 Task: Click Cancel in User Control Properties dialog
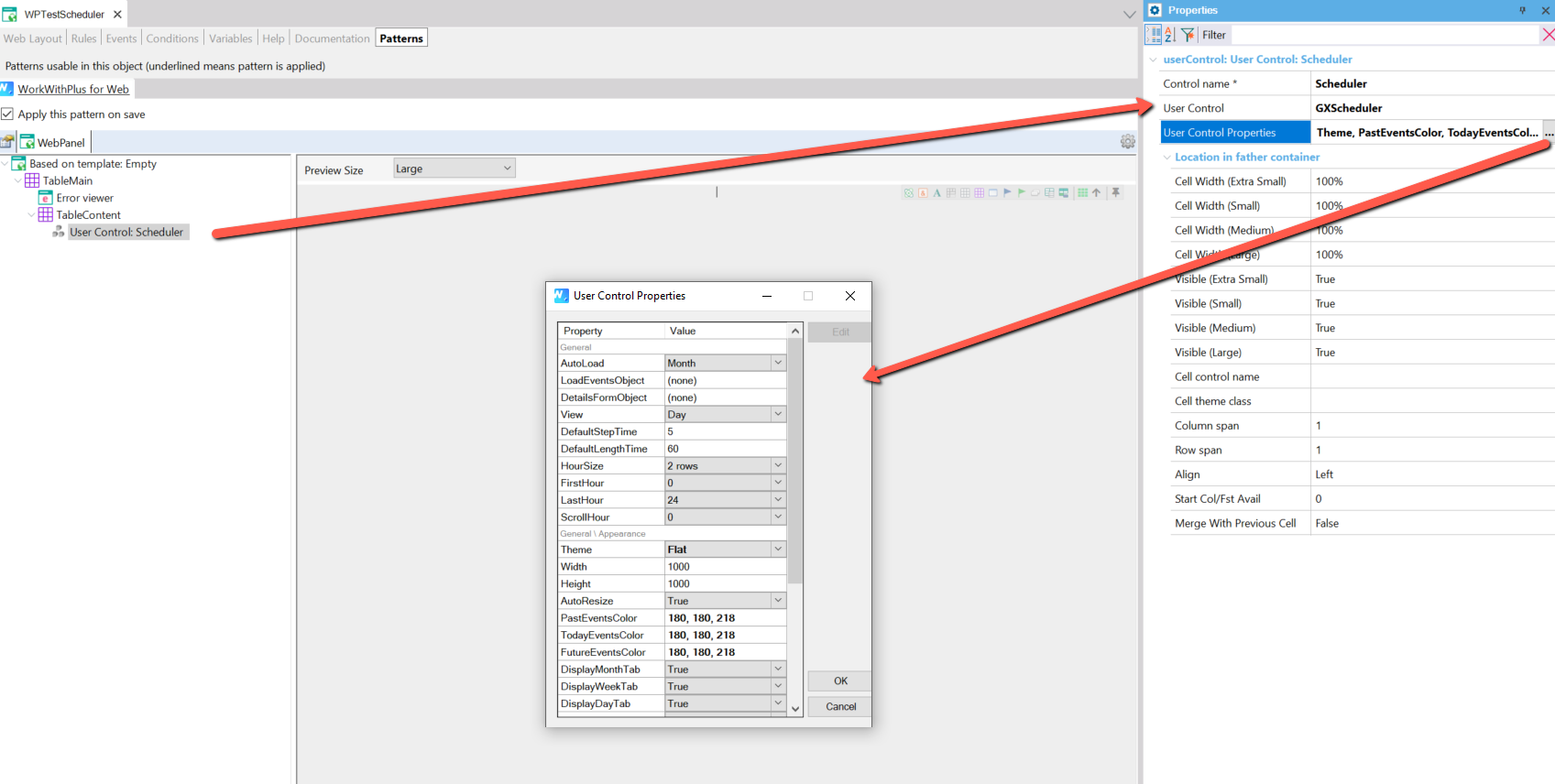(840, 707)
